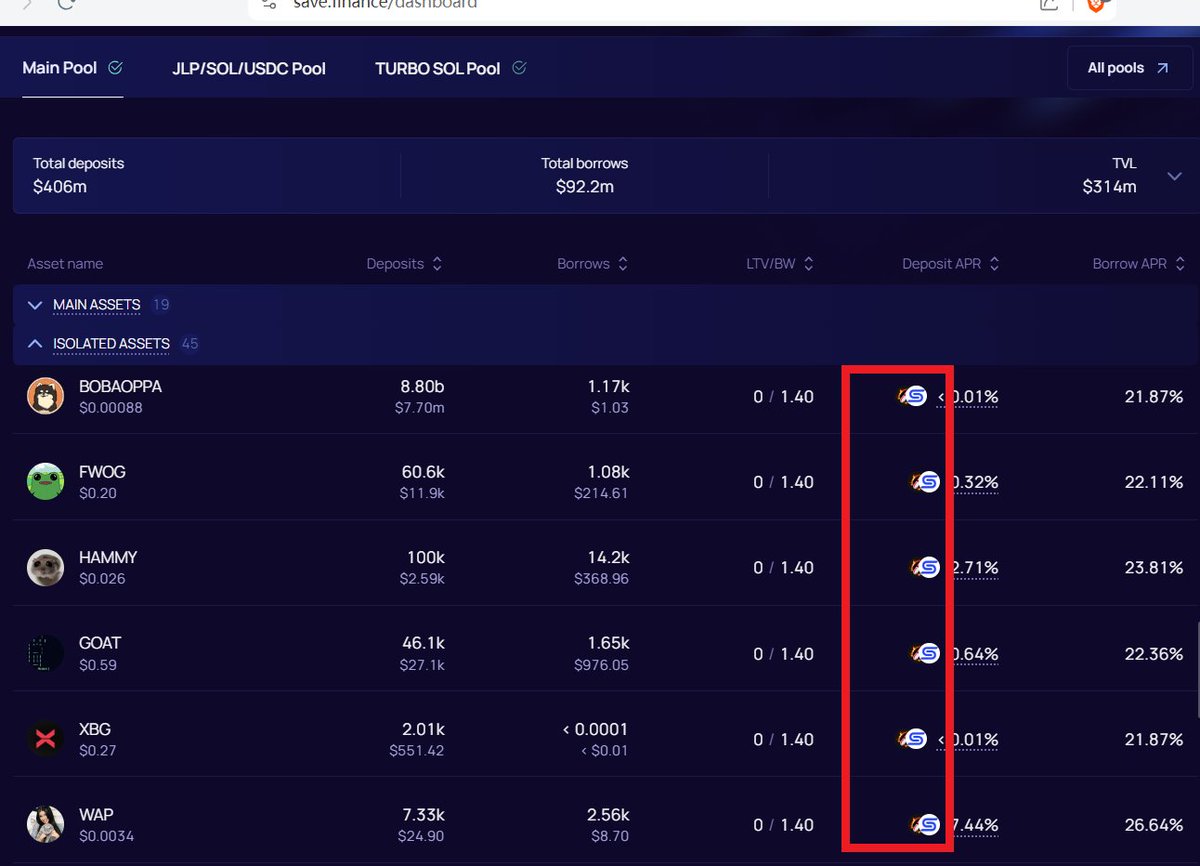Image resolution: width=1200 pixels, height=866 pixels.
Task: Click the BOBAOPPA deposits value 8.80b
Action: tap(422, 386)
